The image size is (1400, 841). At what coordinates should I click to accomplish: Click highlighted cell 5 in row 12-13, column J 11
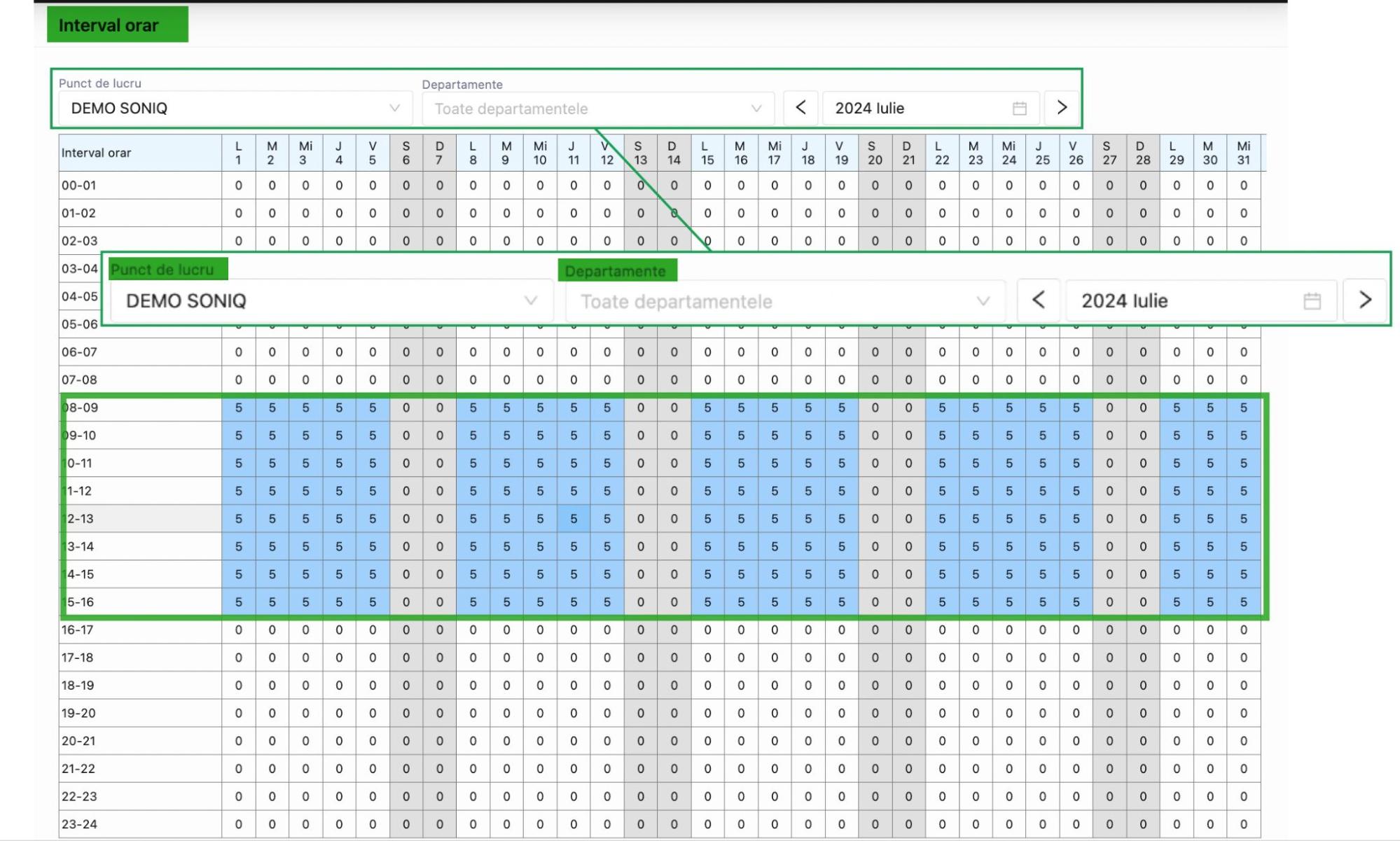[x=574, y=519]
